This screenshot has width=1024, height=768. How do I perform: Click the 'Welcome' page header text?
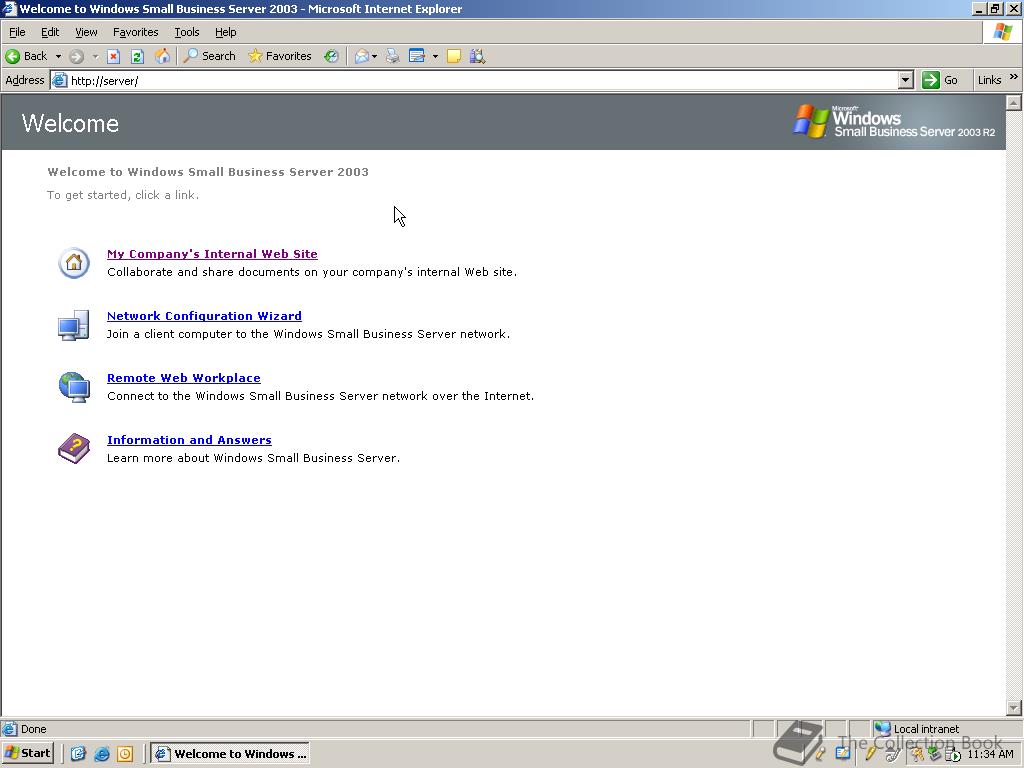tap(70, 123)
